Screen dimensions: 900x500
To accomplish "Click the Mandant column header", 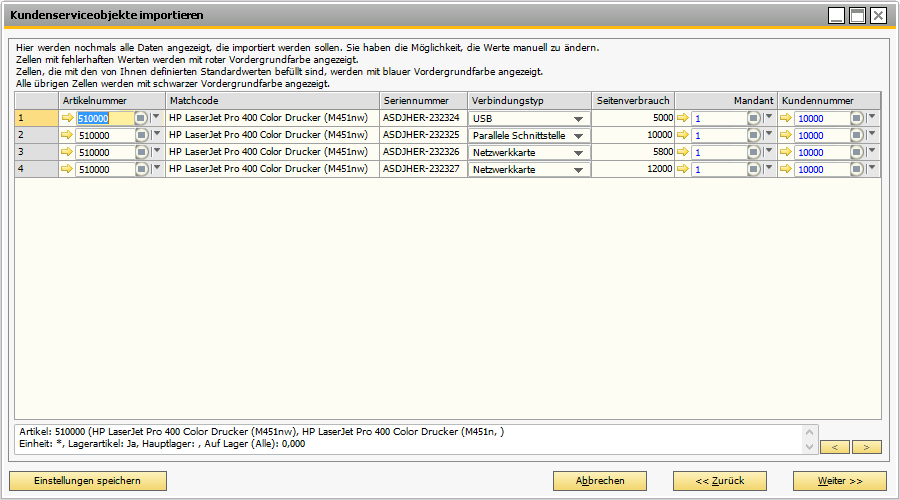I will [726, 100].
